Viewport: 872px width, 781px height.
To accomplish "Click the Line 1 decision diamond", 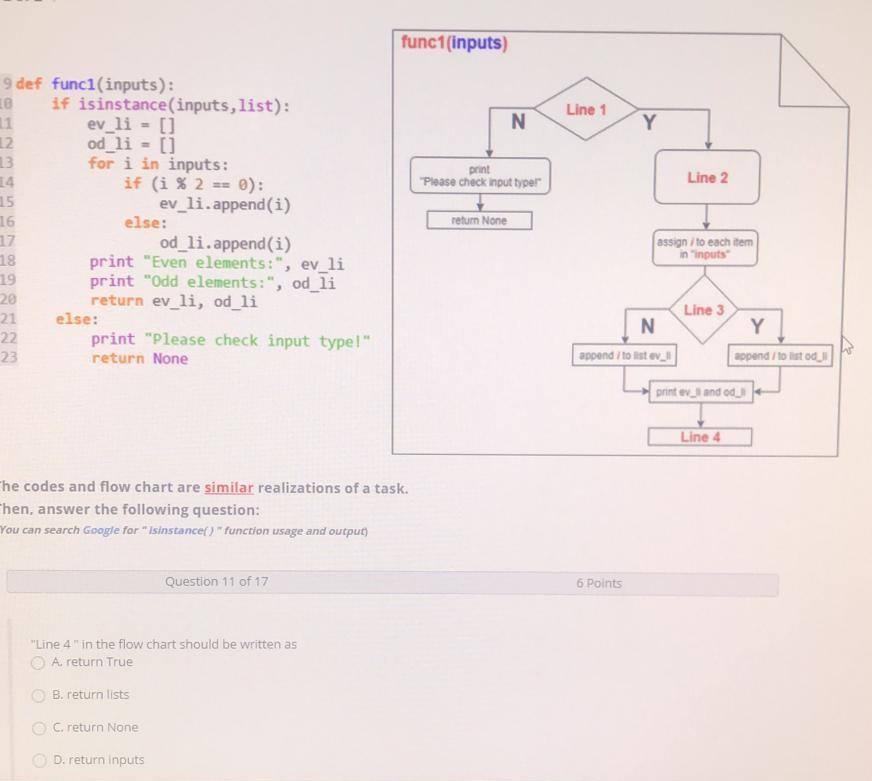I will coord(587,111).
